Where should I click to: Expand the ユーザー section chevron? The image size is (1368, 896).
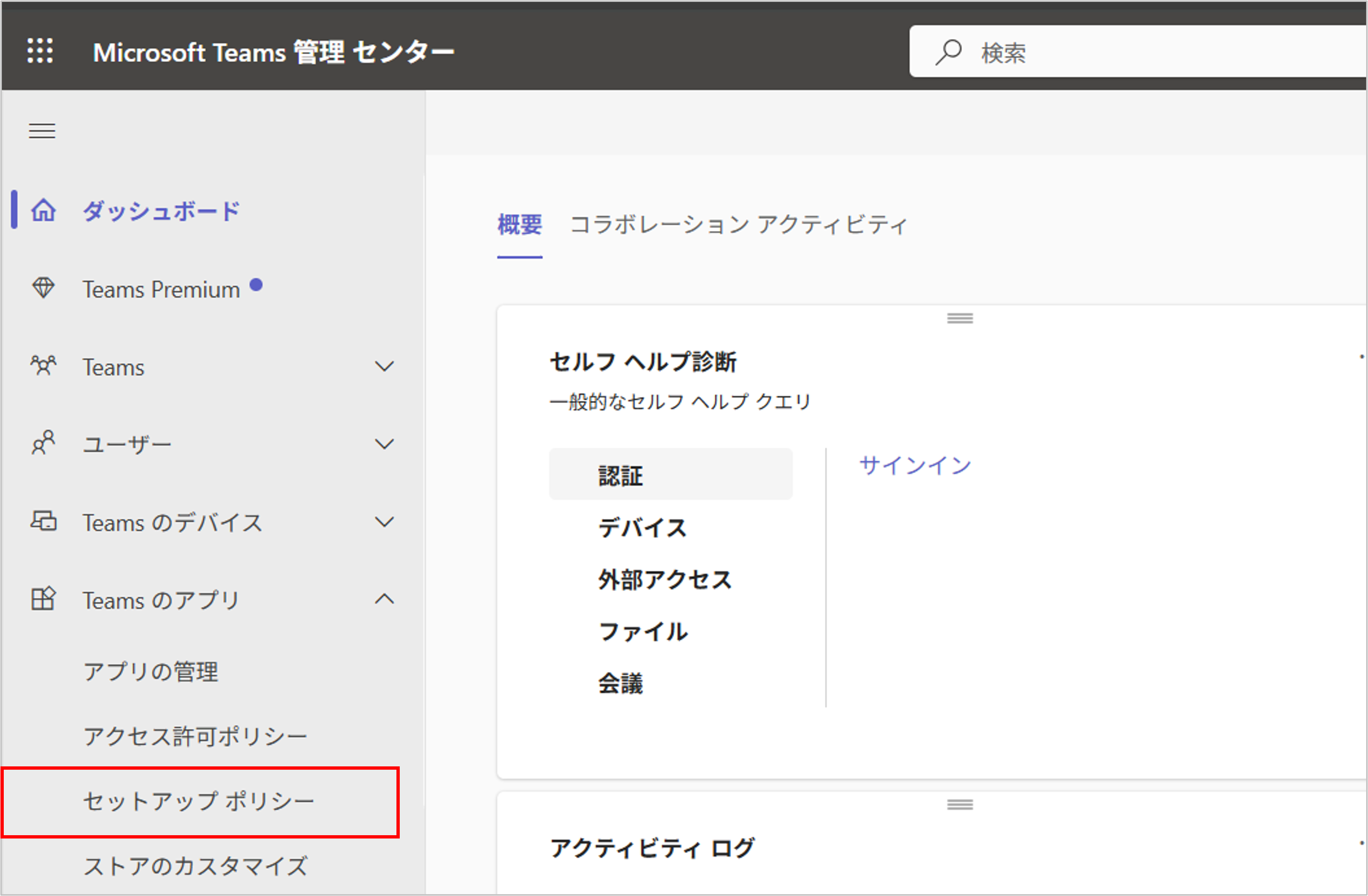coord(384,444)
